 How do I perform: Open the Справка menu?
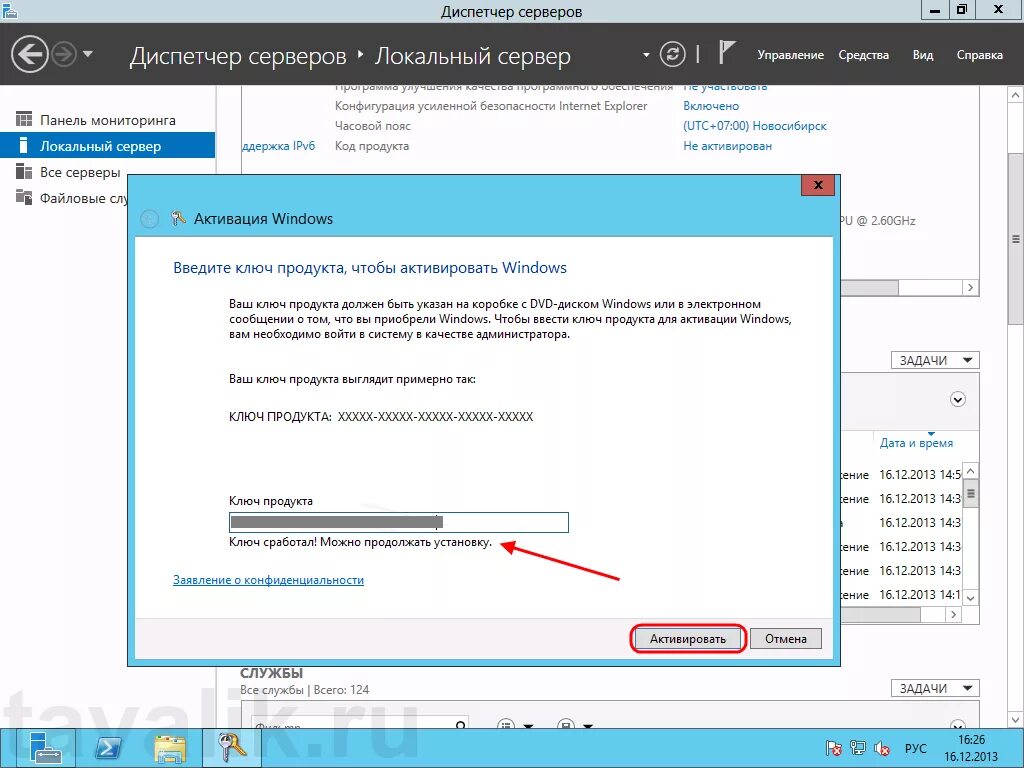[x=979, y=55]
